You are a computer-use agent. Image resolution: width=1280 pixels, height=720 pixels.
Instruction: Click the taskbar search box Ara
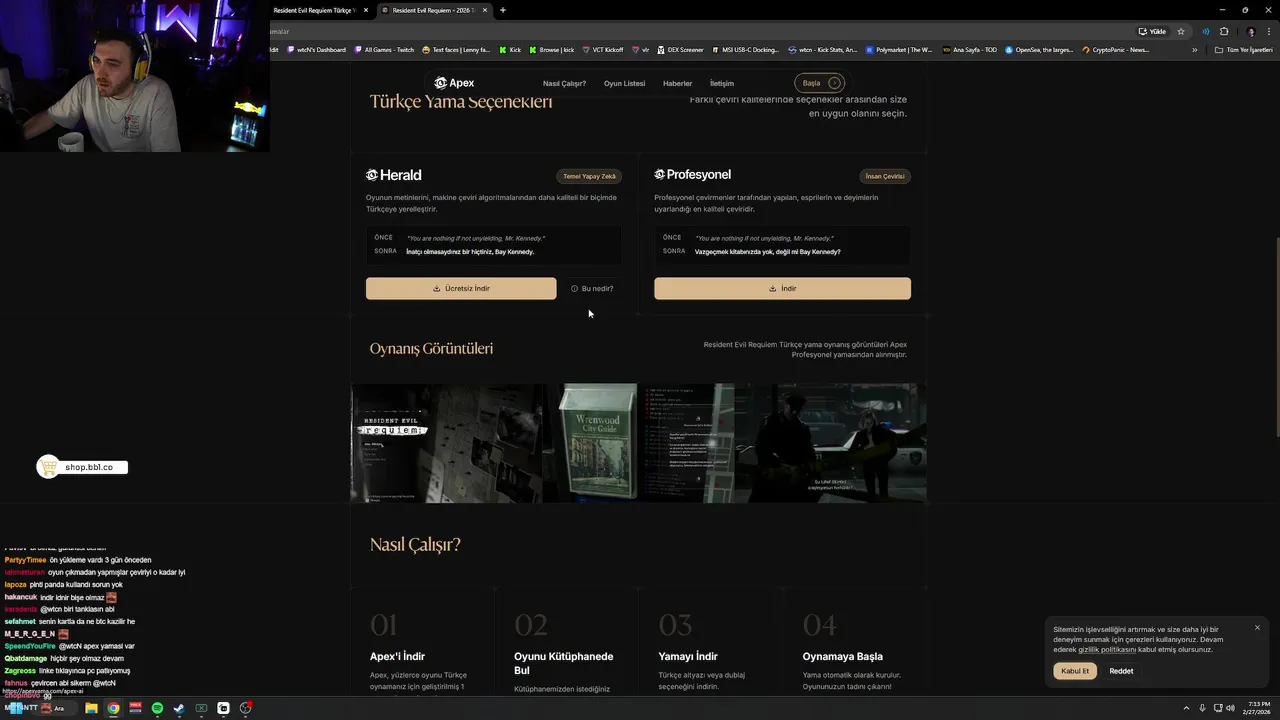55,708
